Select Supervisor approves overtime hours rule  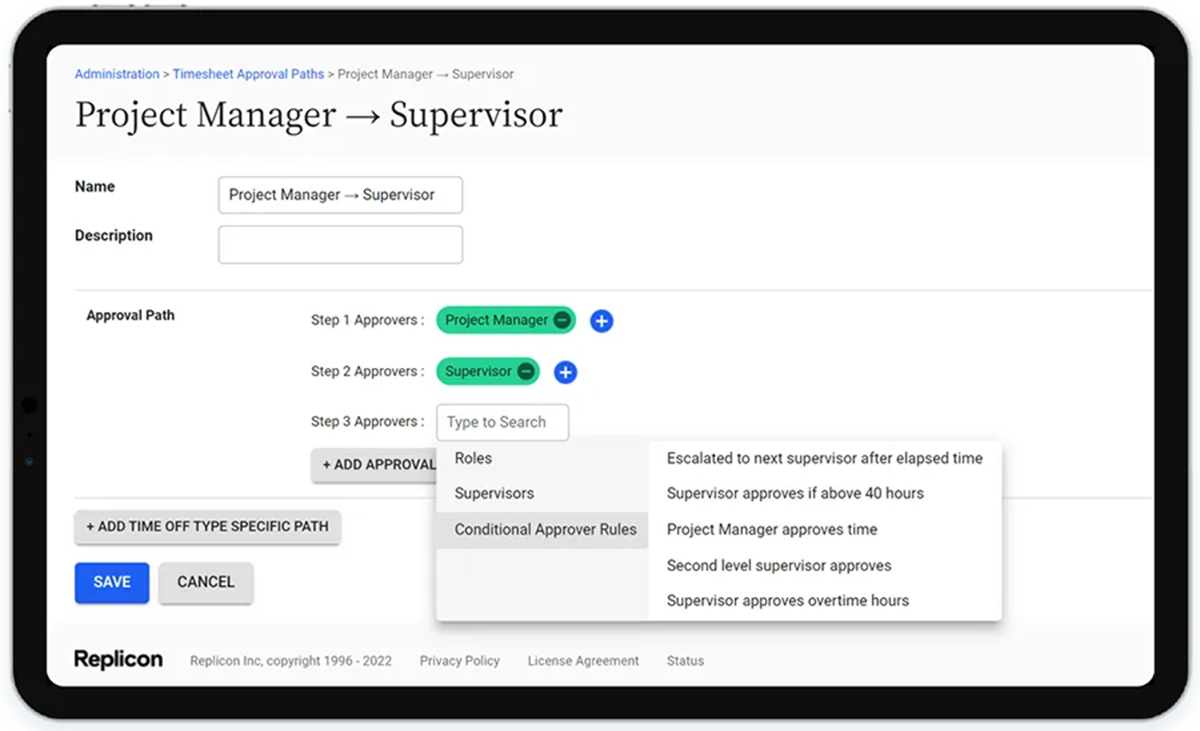pyautogui.click(x=787, y=600)
